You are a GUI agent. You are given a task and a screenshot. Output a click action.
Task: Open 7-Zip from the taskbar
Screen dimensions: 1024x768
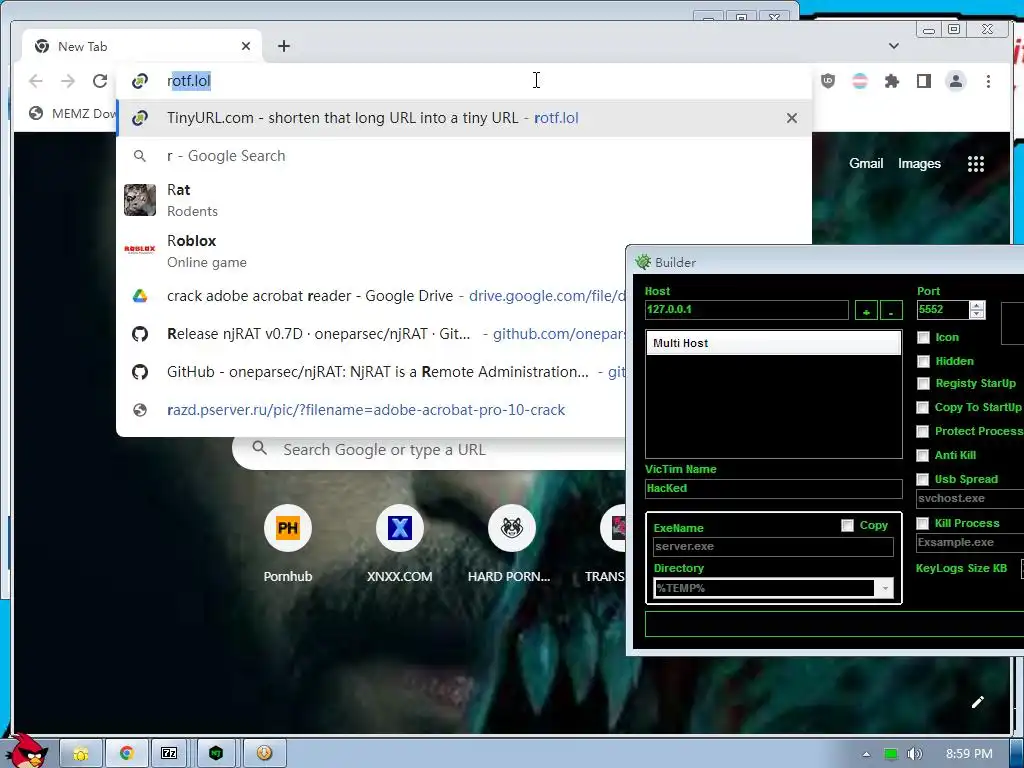169,754
